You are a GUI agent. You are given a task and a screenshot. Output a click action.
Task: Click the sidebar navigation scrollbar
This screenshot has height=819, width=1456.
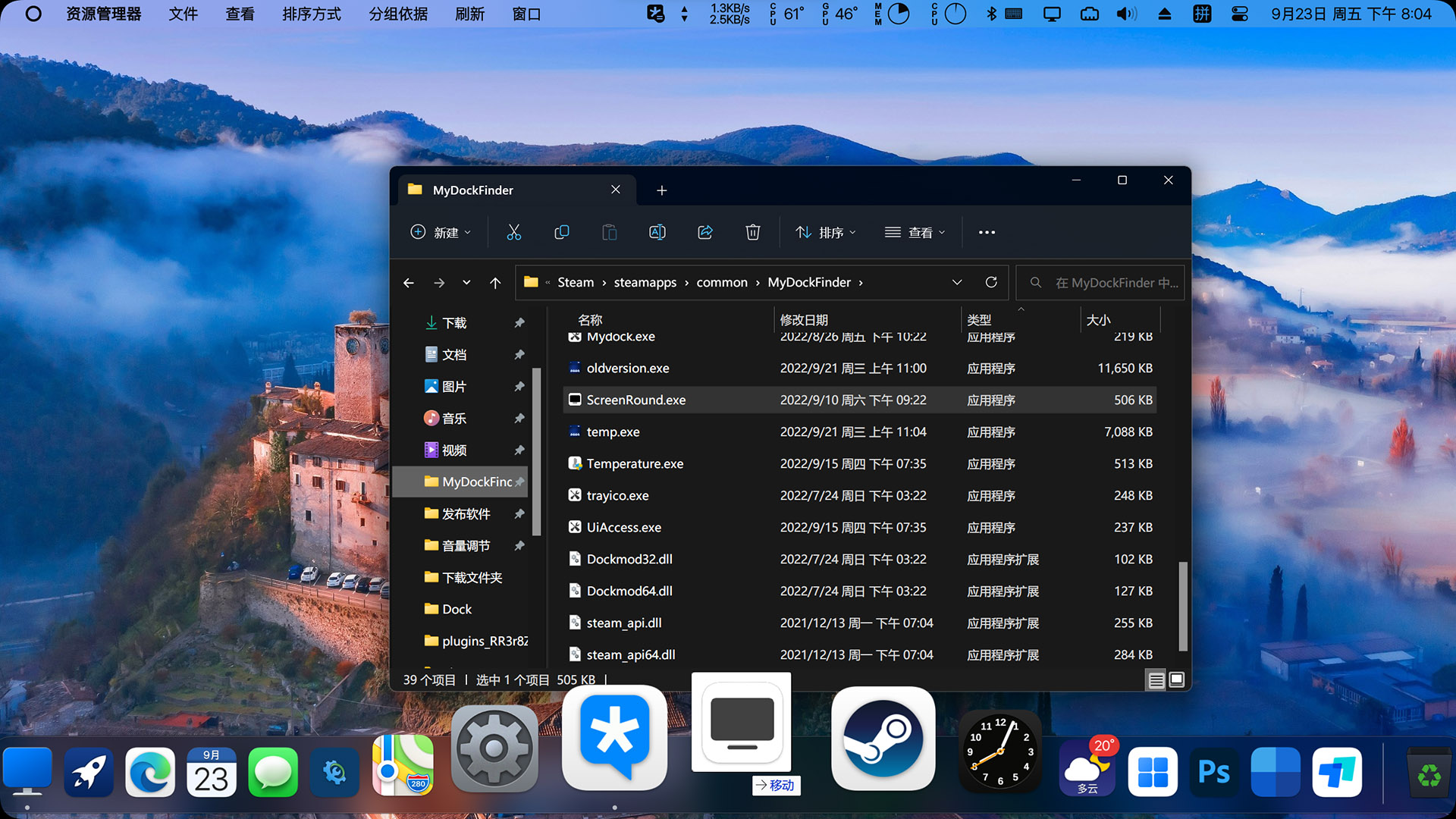[x=536, y=451]
